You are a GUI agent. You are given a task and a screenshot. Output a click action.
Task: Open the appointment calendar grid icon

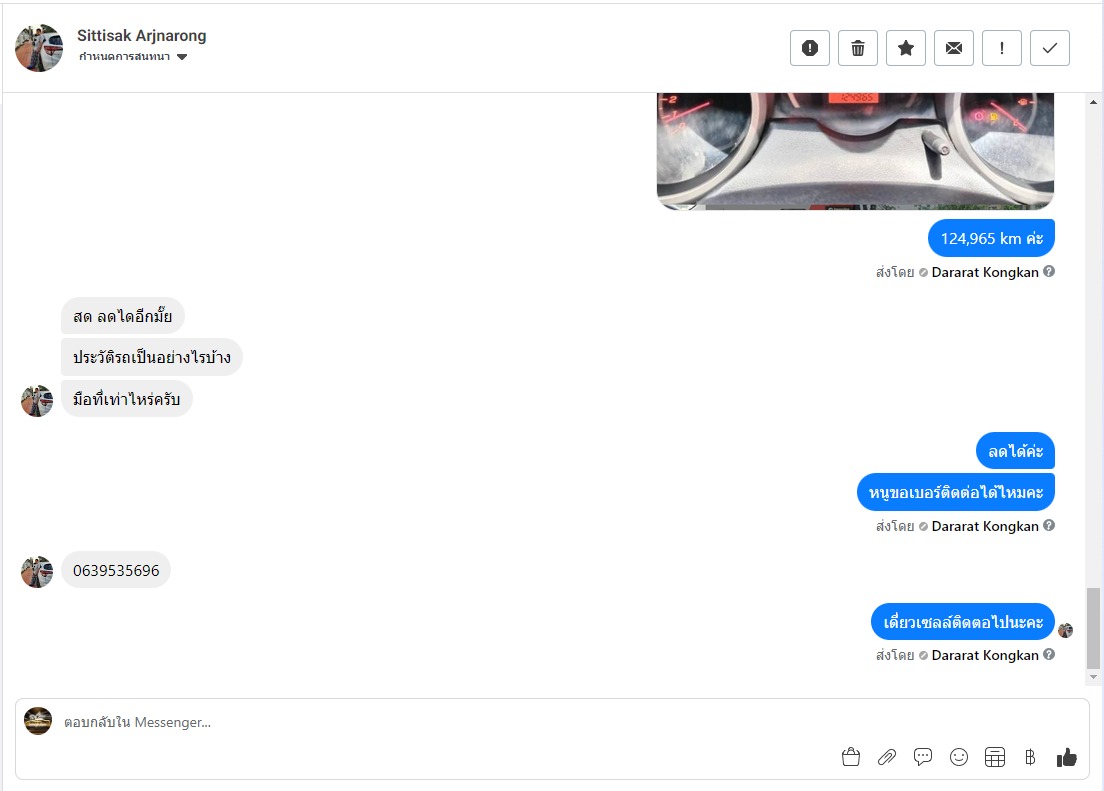[x=995, y=757]
